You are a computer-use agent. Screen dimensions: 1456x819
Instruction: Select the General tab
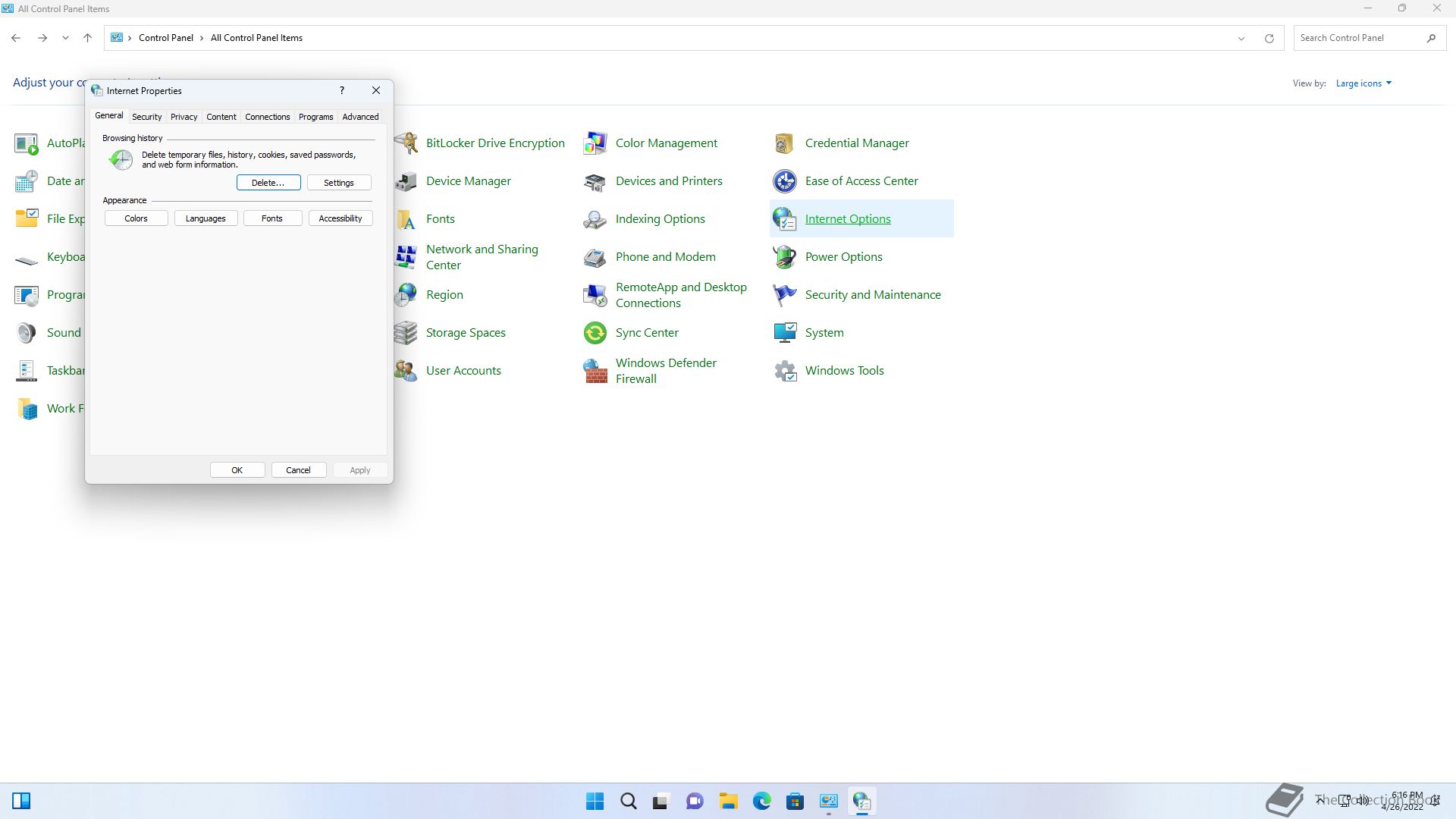tap(108, 115)
